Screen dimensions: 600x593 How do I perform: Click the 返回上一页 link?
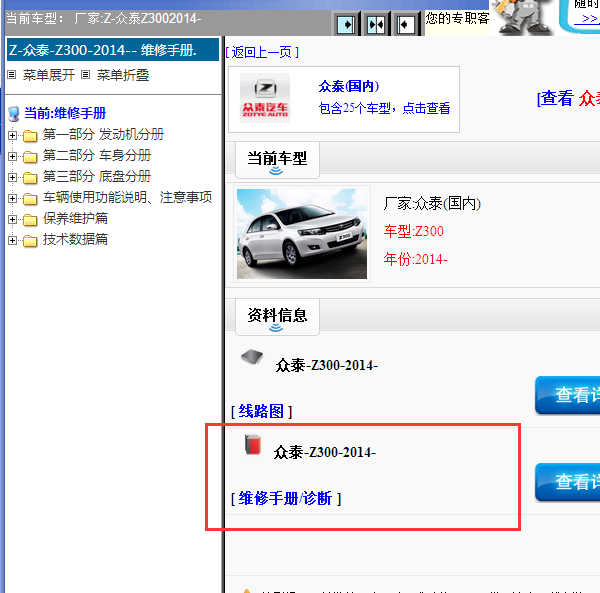click(262, 52)
